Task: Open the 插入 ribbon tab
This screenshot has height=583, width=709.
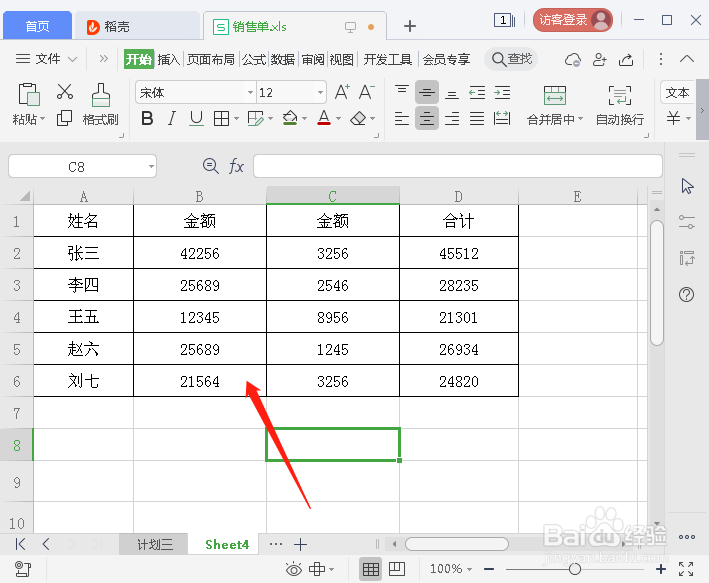Action: coord(169,59)
